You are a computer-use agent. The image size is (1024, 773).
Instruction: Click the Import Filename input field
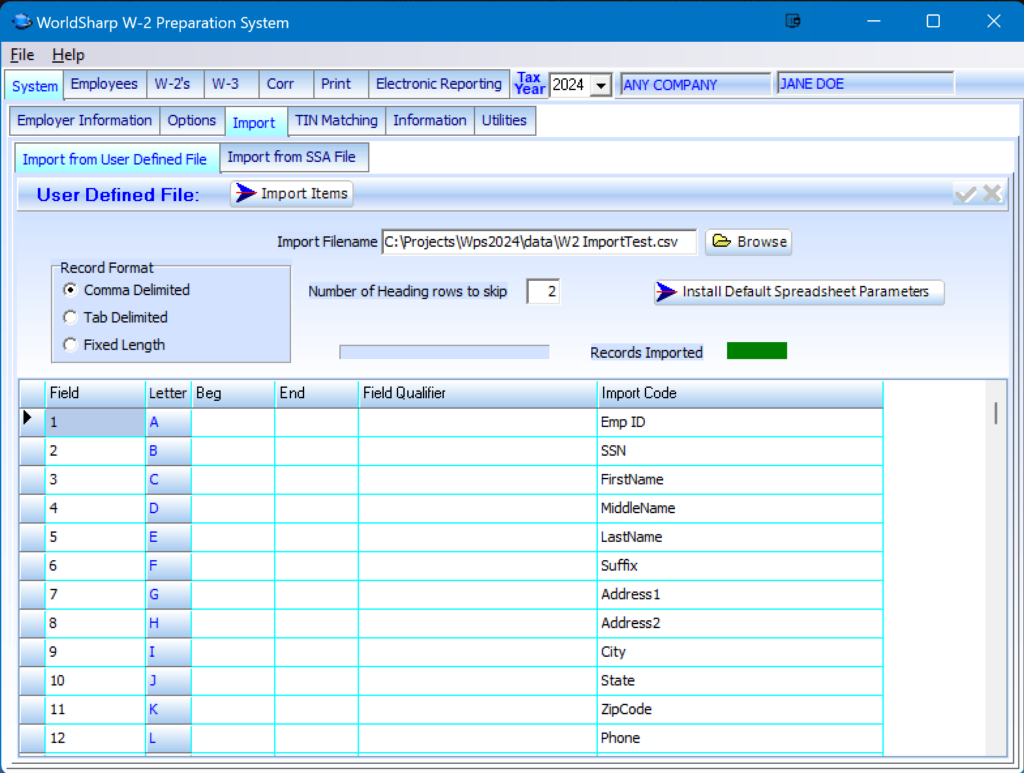(x=539, y=242)
